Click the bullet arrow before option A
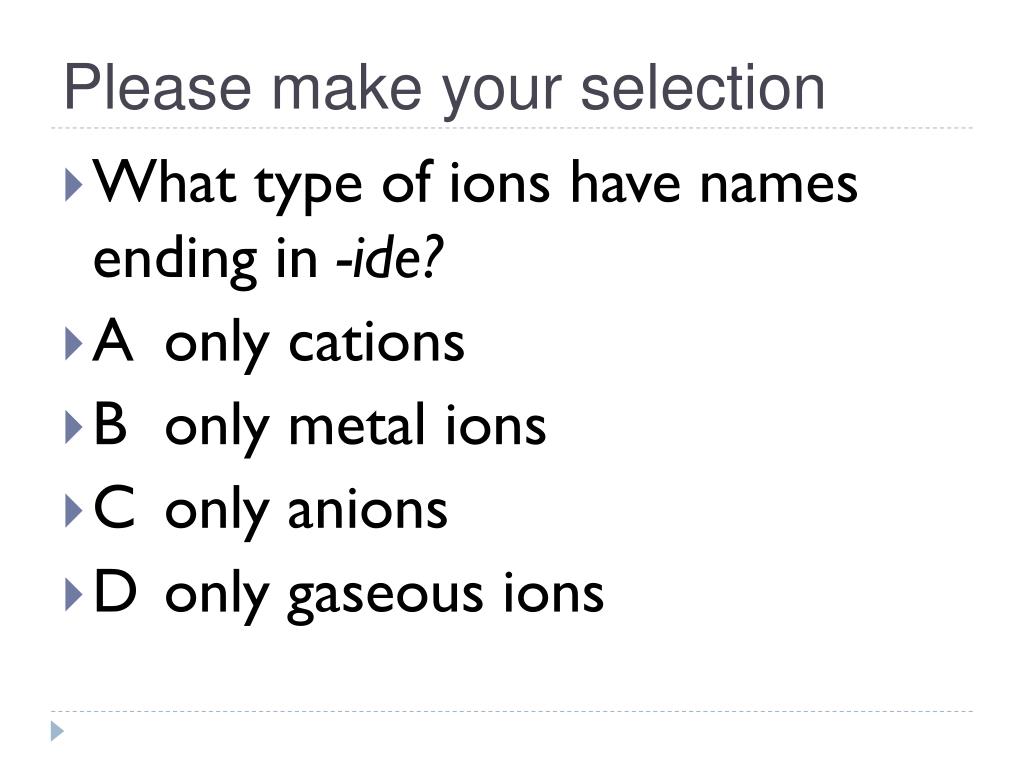The width and height of the screenshot is (1024, 768). coord(74,344)
